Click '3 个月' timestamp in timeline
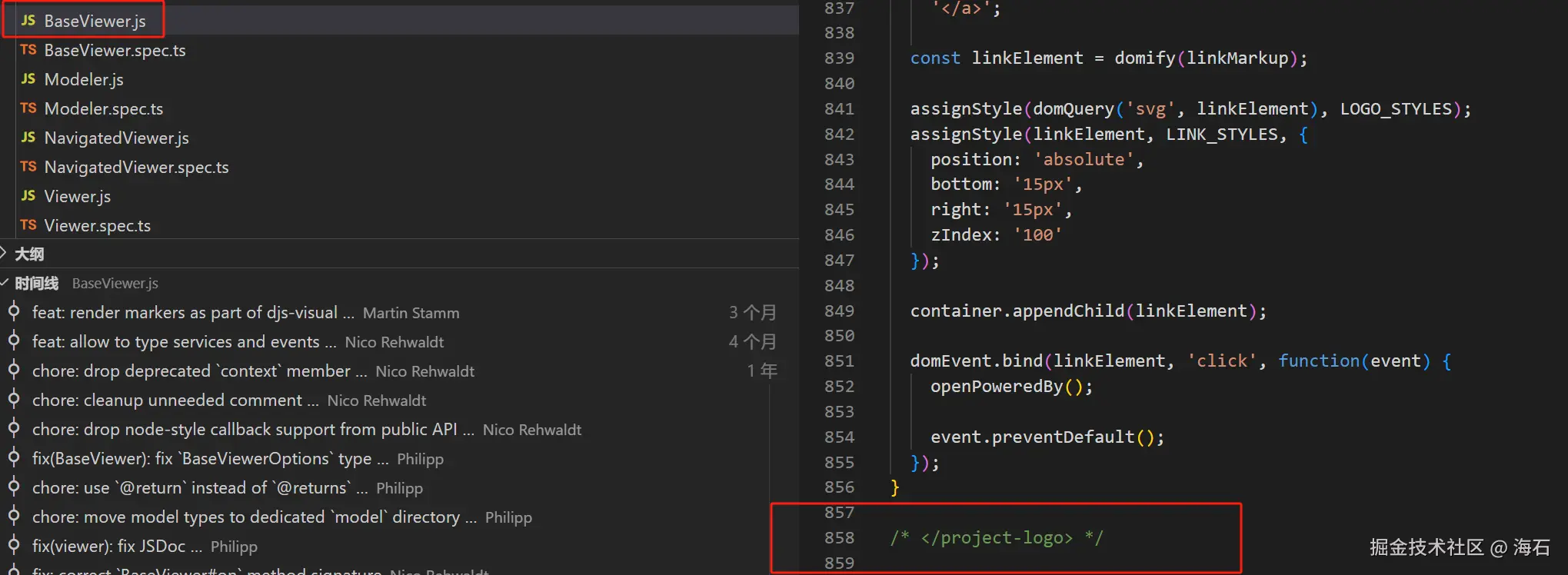Image resolution: width=1568 pixels, height=575 pixels. point(753,313)
